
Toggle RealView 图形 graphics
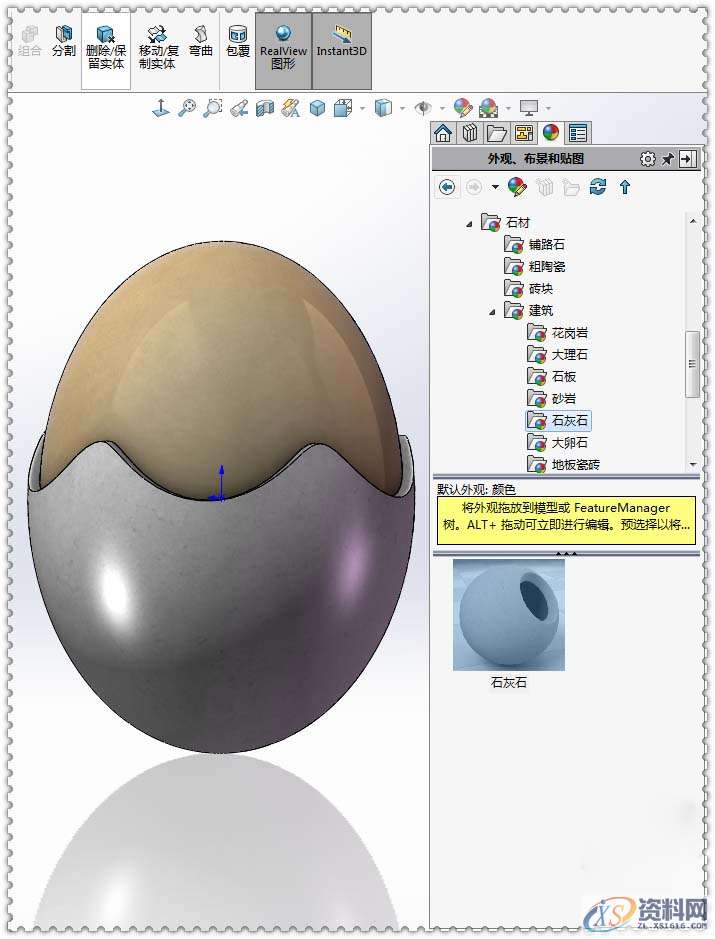pyautogui.click(x=283, y=49)
